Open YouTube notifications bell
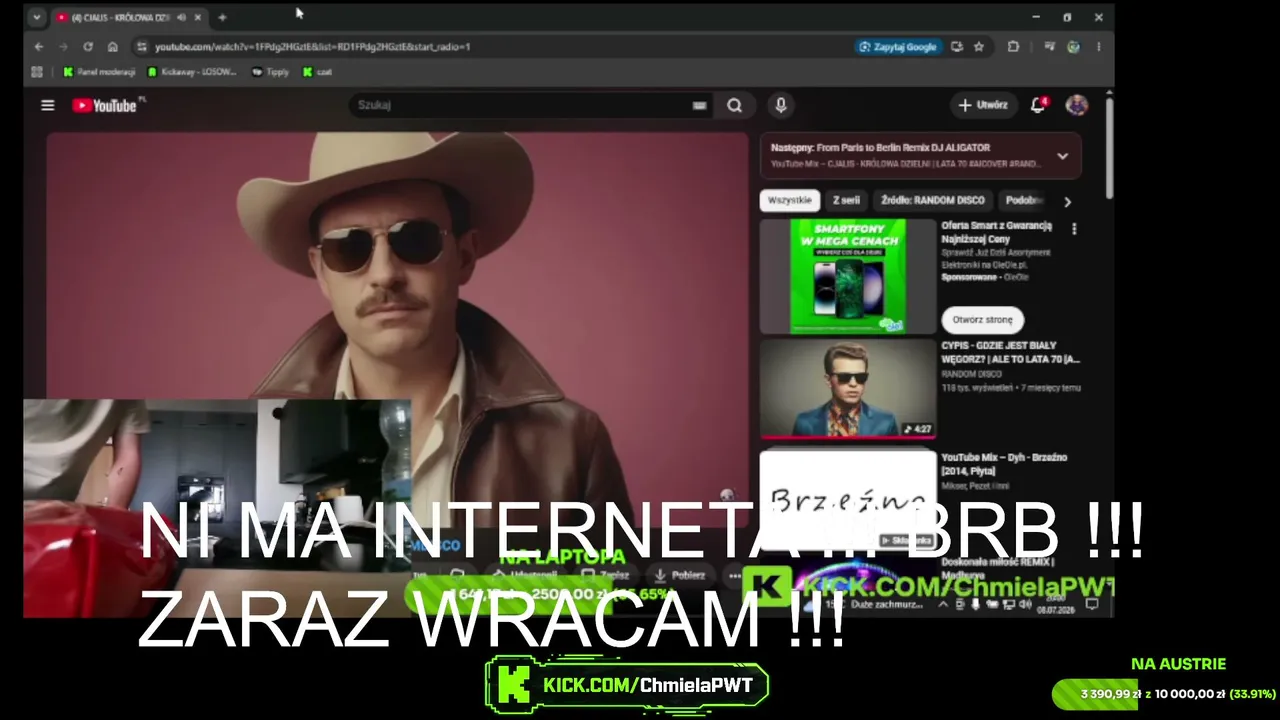The height and width of the screenshot is (720, 1280). pyautogui.click(x=1038, y=105)
